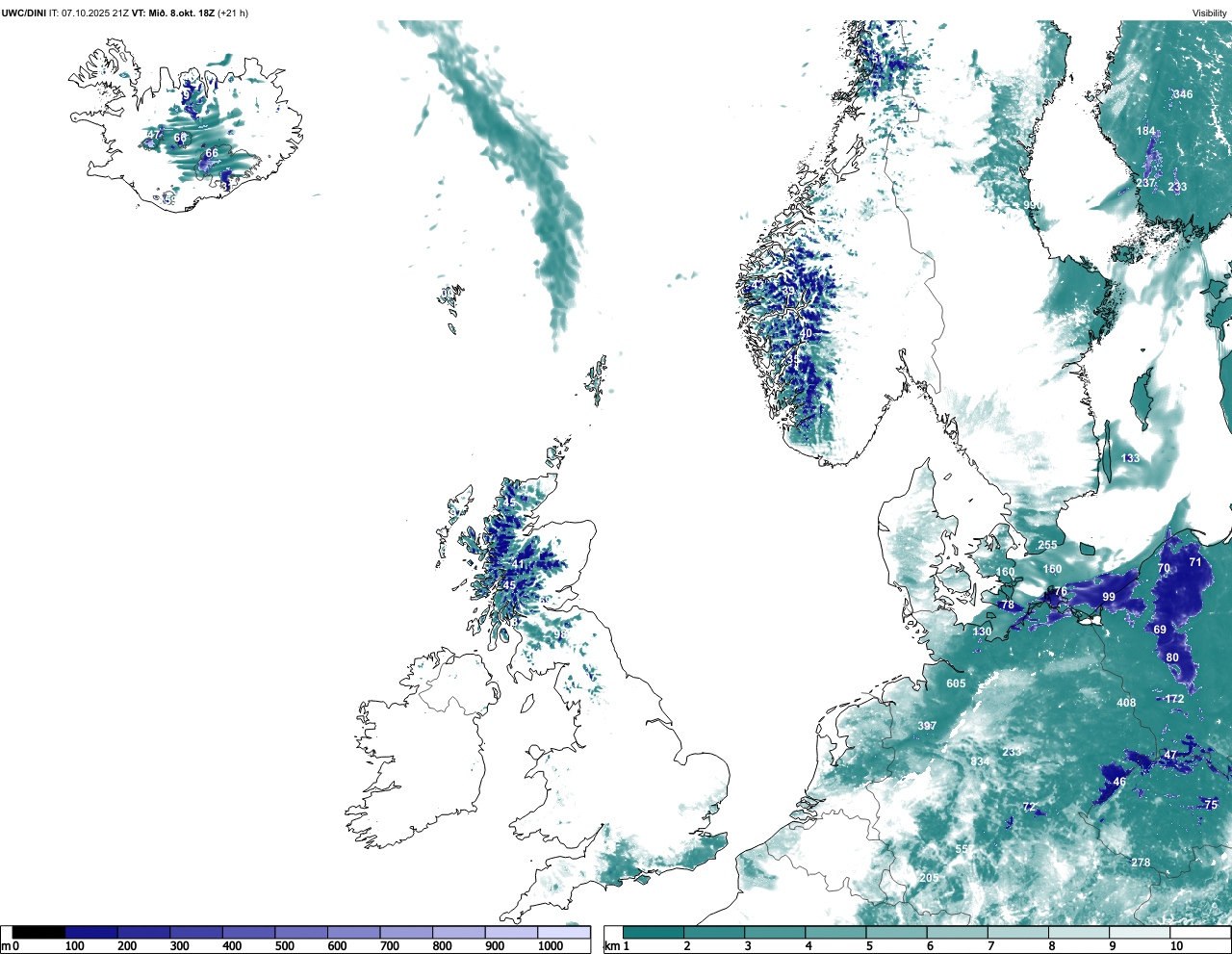
Task: Click the '834' visibility value on map
Action: (980, 761)
